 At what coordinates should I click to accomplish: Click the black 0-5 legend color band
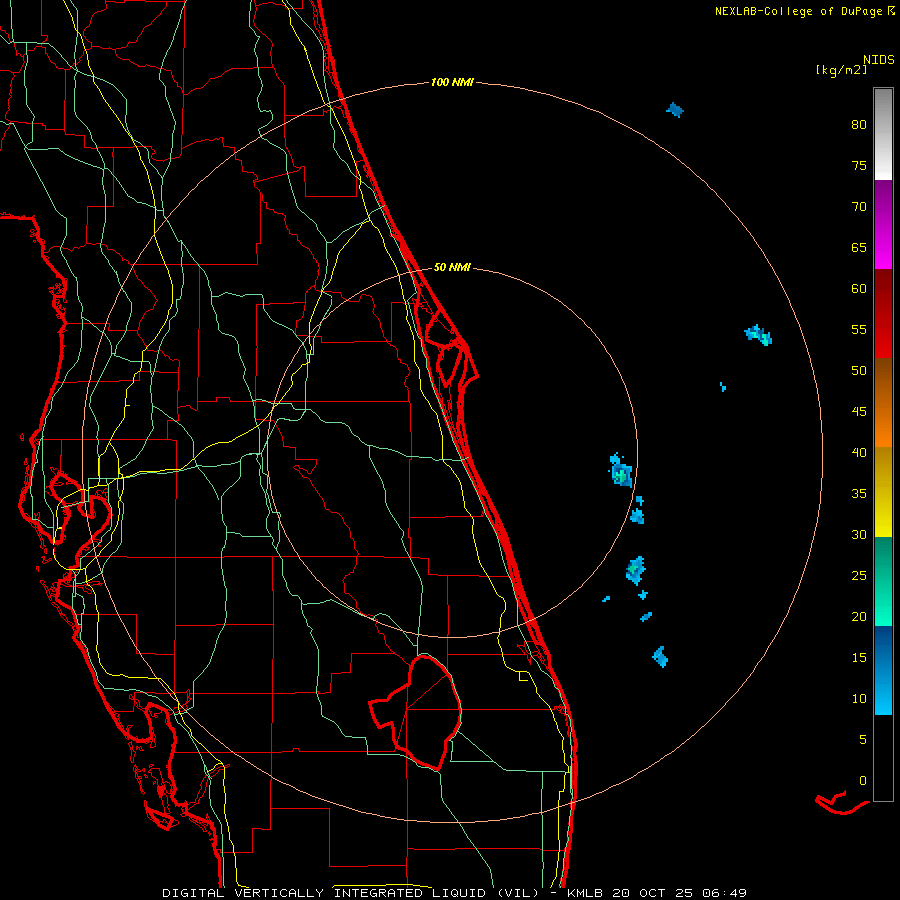tap(883, 758)
